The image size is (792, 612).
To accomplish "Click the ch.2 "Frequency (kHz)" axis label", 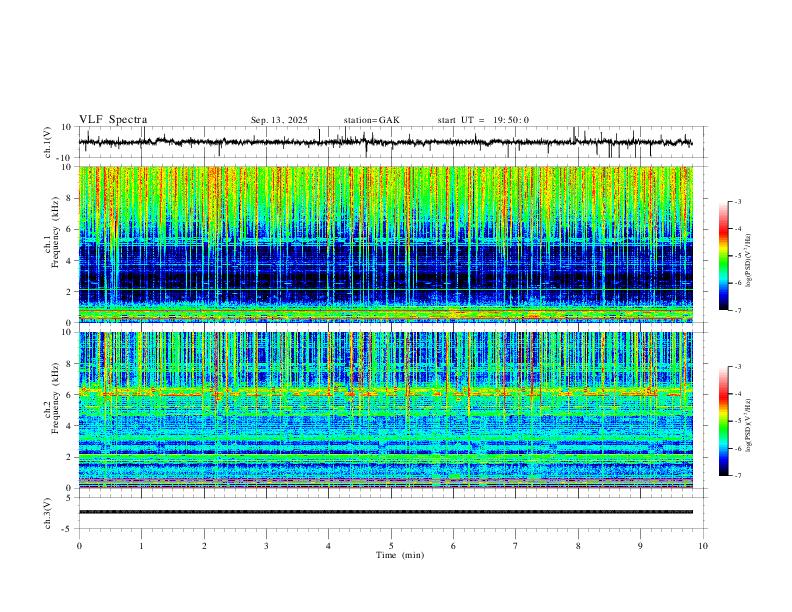I will (56, 398).
